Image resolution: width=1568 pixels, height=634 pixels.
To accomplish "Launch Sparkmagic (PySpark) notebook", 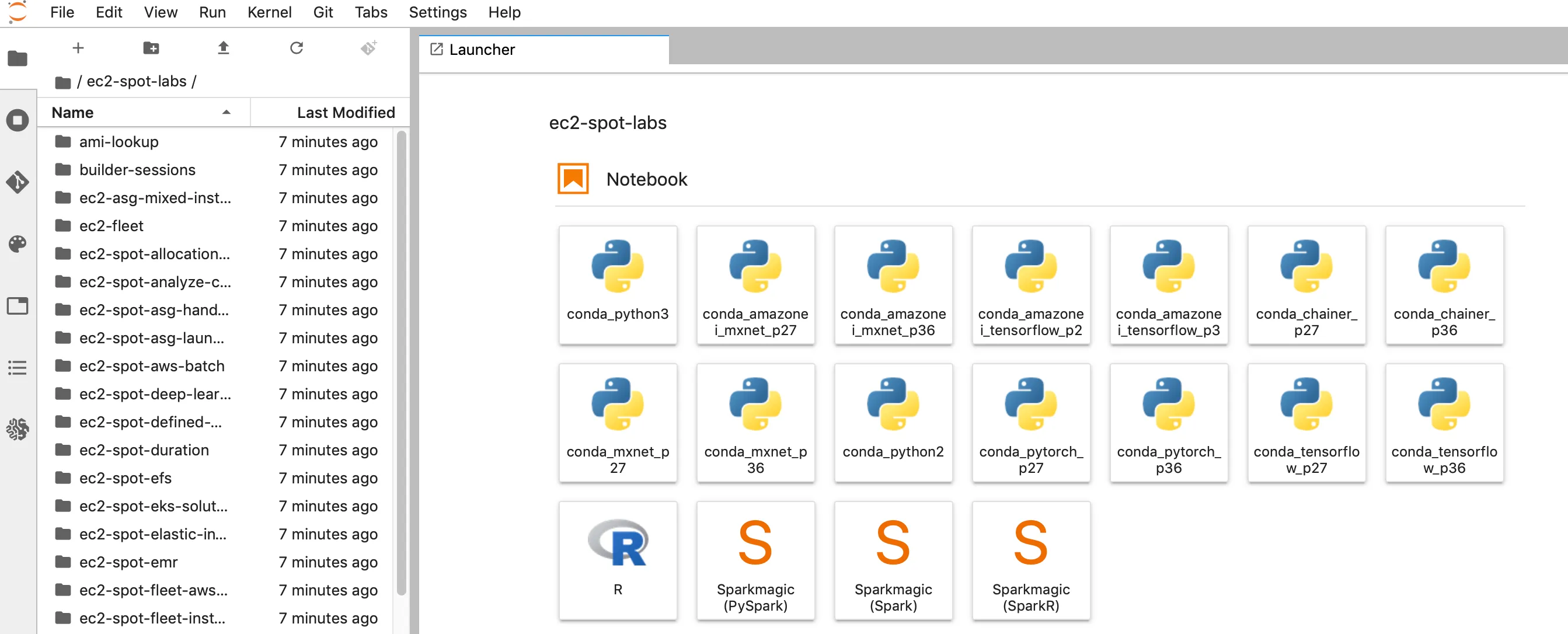I will coord(755,560).
